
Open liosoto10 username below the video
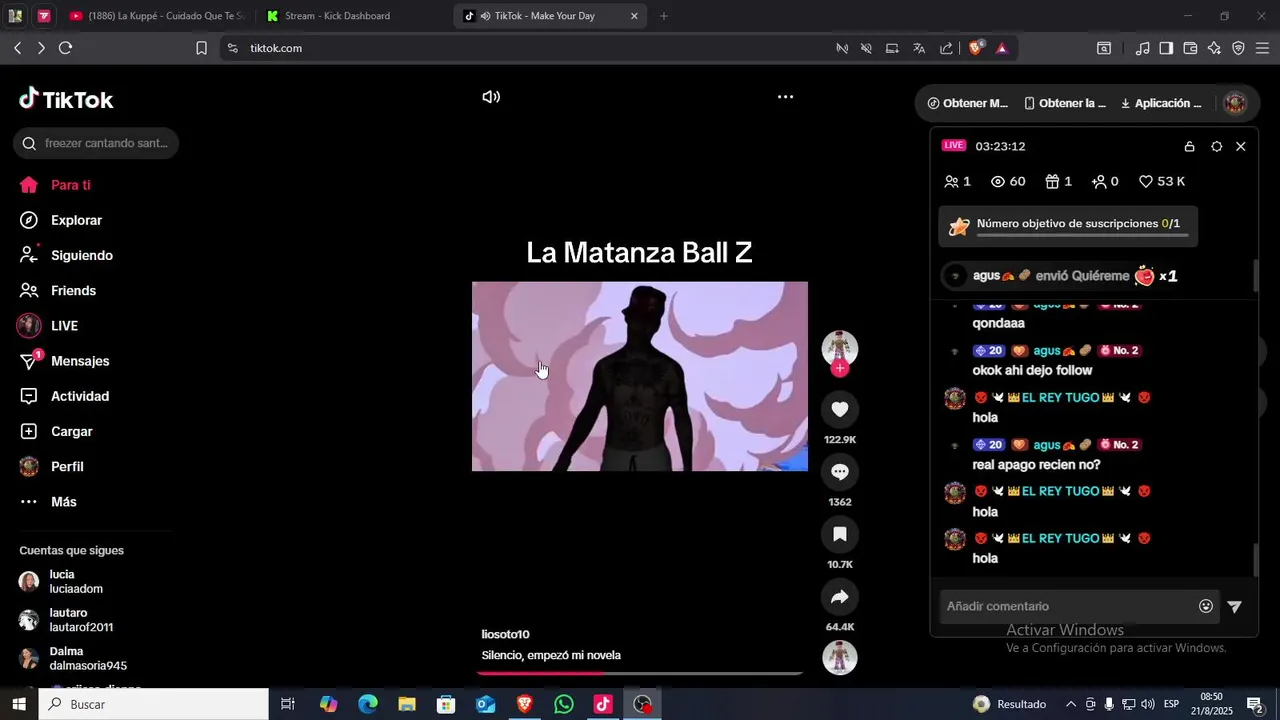tap(505, 634)
